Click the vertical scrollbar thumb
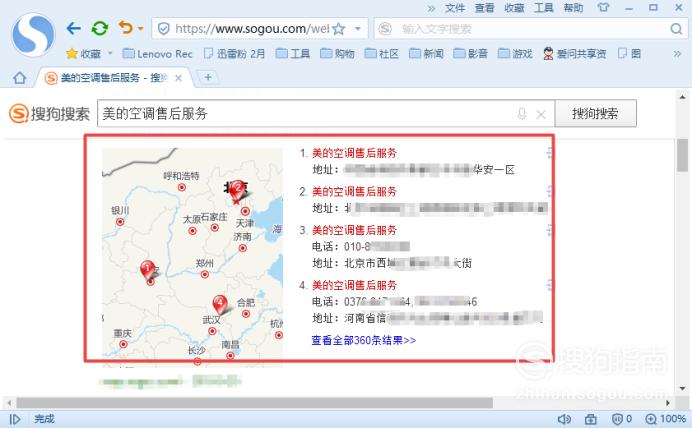Image resolution: width=692 pixels, height=428 pixels. point(682,155)
